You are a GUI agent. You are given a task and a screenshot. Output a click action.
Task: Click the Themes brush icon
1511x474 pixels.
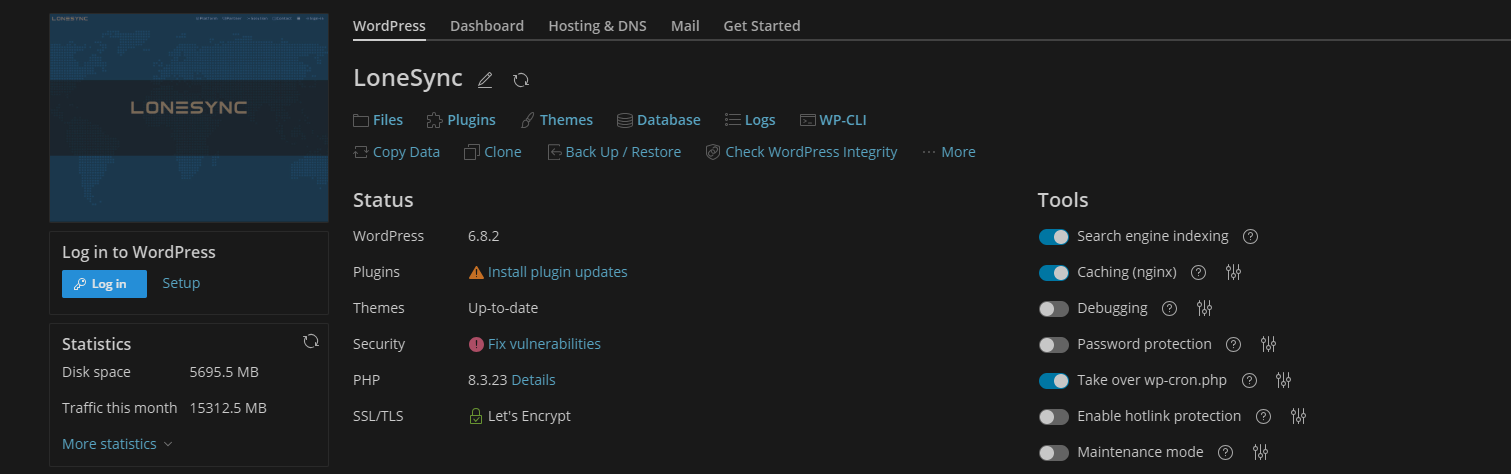pyautogui.click(x=528, y=120)
